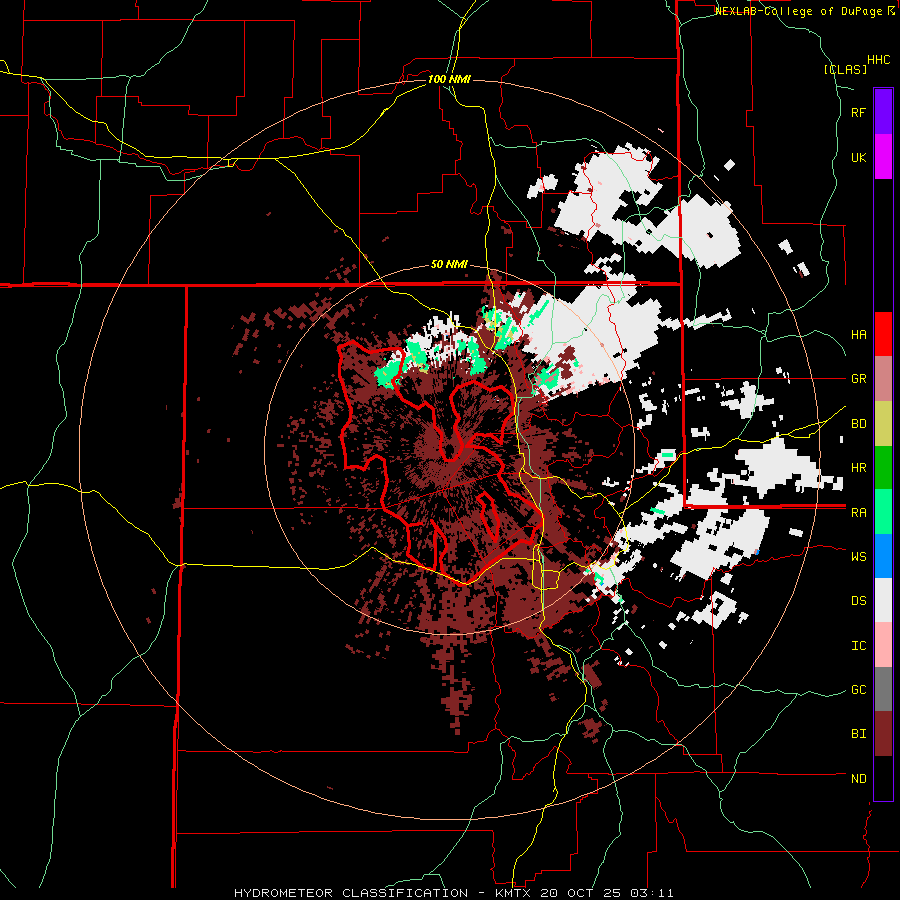The image size is (900, 900).
Task: Select the IC ice crystals pink swatch
Action: click(x=883, y=645)
